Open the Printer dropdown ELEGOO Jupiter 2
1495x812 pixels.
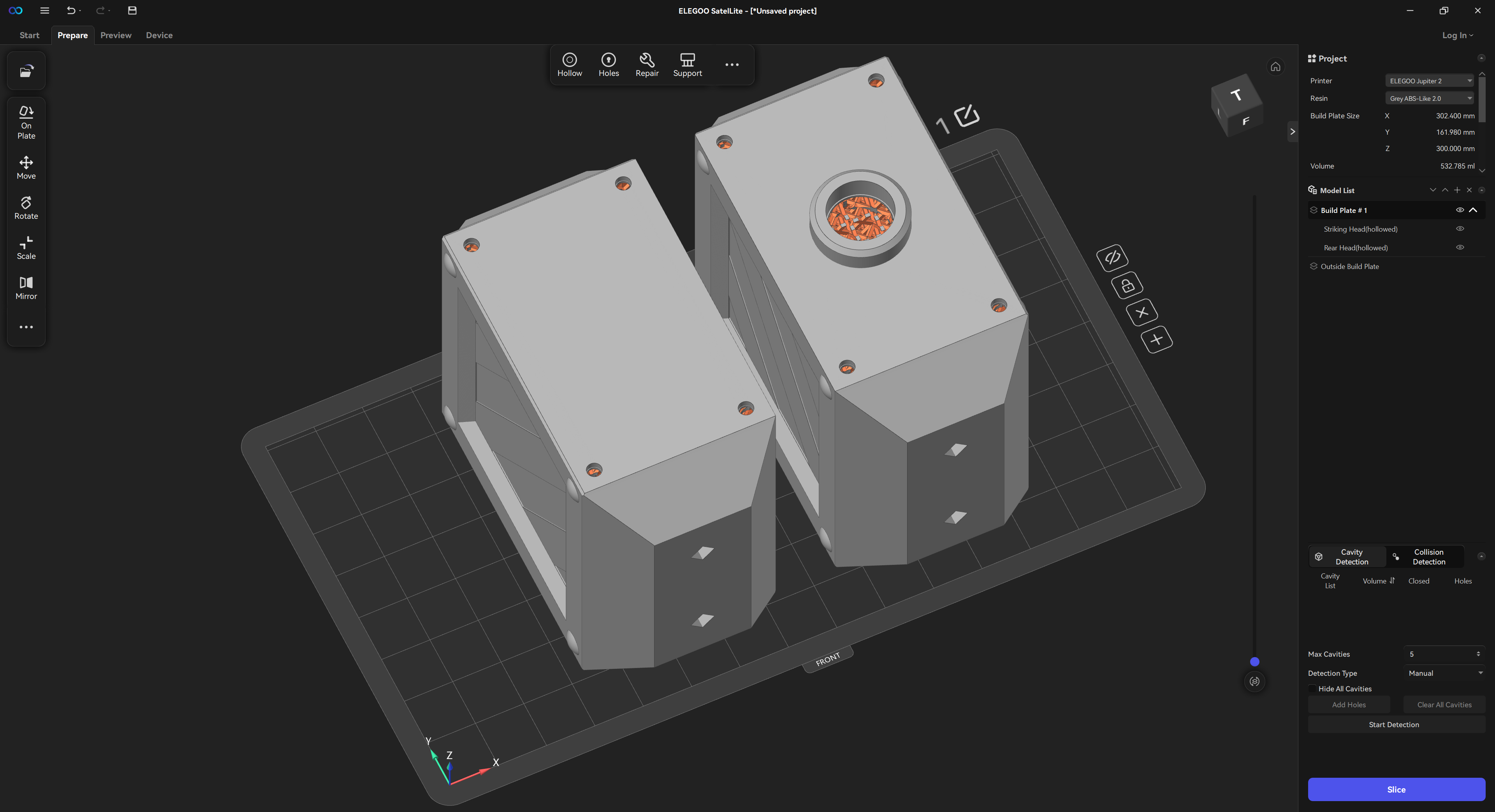click(x=1430, y=81)
